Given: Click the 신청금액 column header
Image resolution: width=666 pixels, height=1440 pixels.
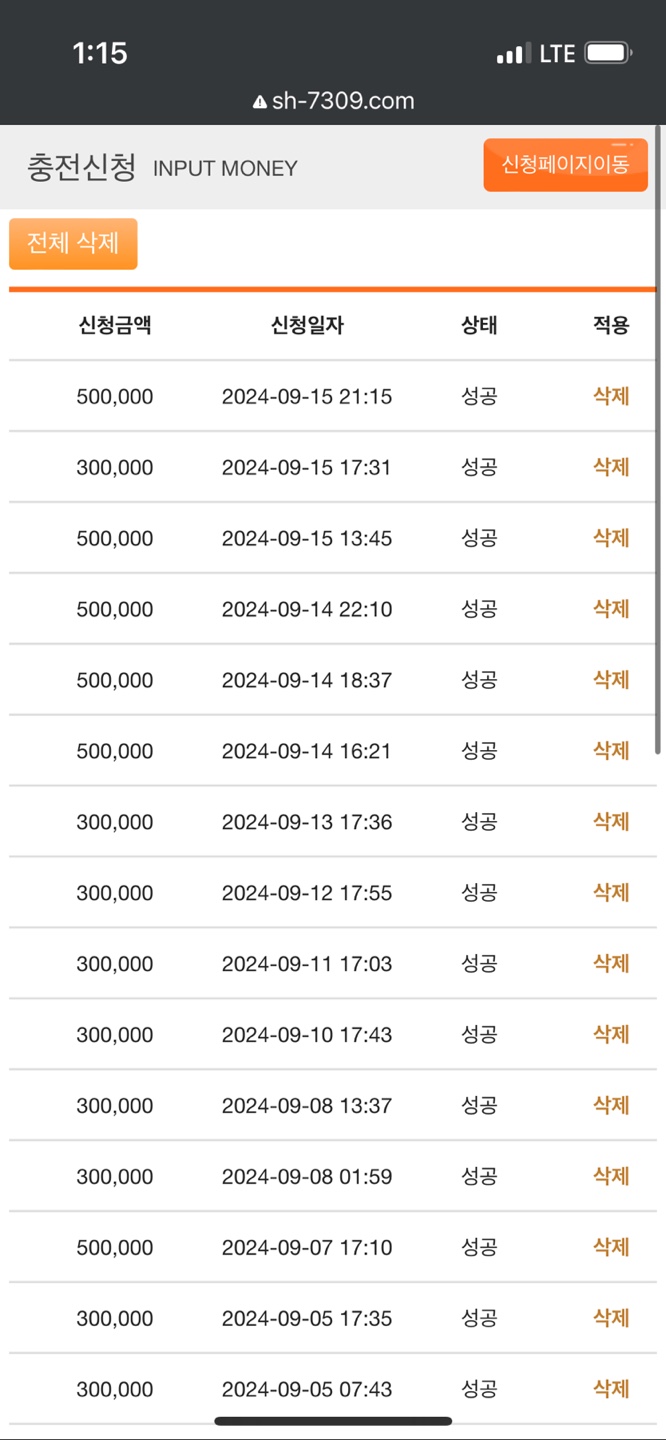Looking at the screenshot, I should tap(115, 325).
